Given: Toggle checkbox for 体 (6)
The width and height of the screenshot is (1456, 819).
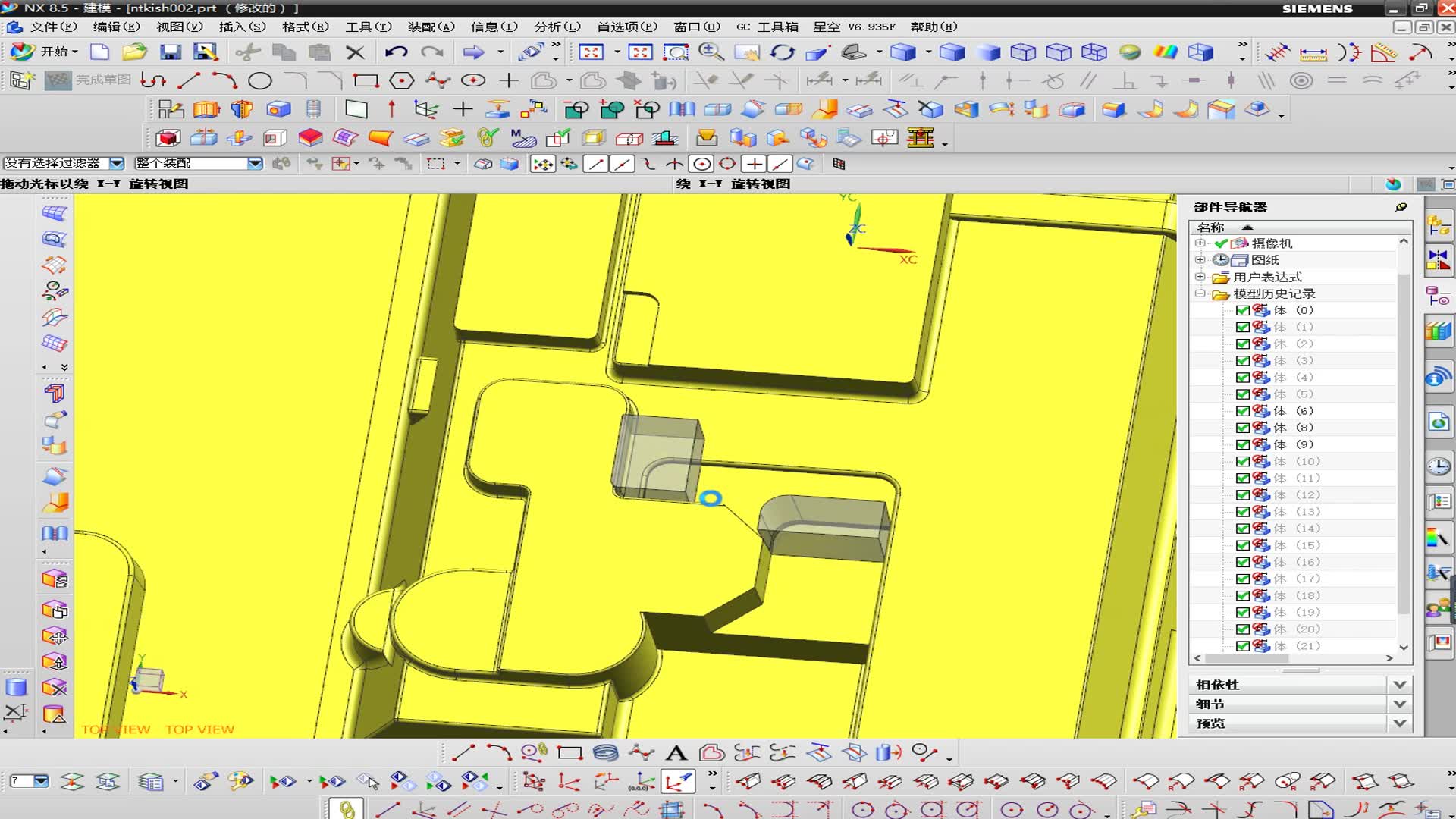Looking at the screenshot, I should 1242,411.
